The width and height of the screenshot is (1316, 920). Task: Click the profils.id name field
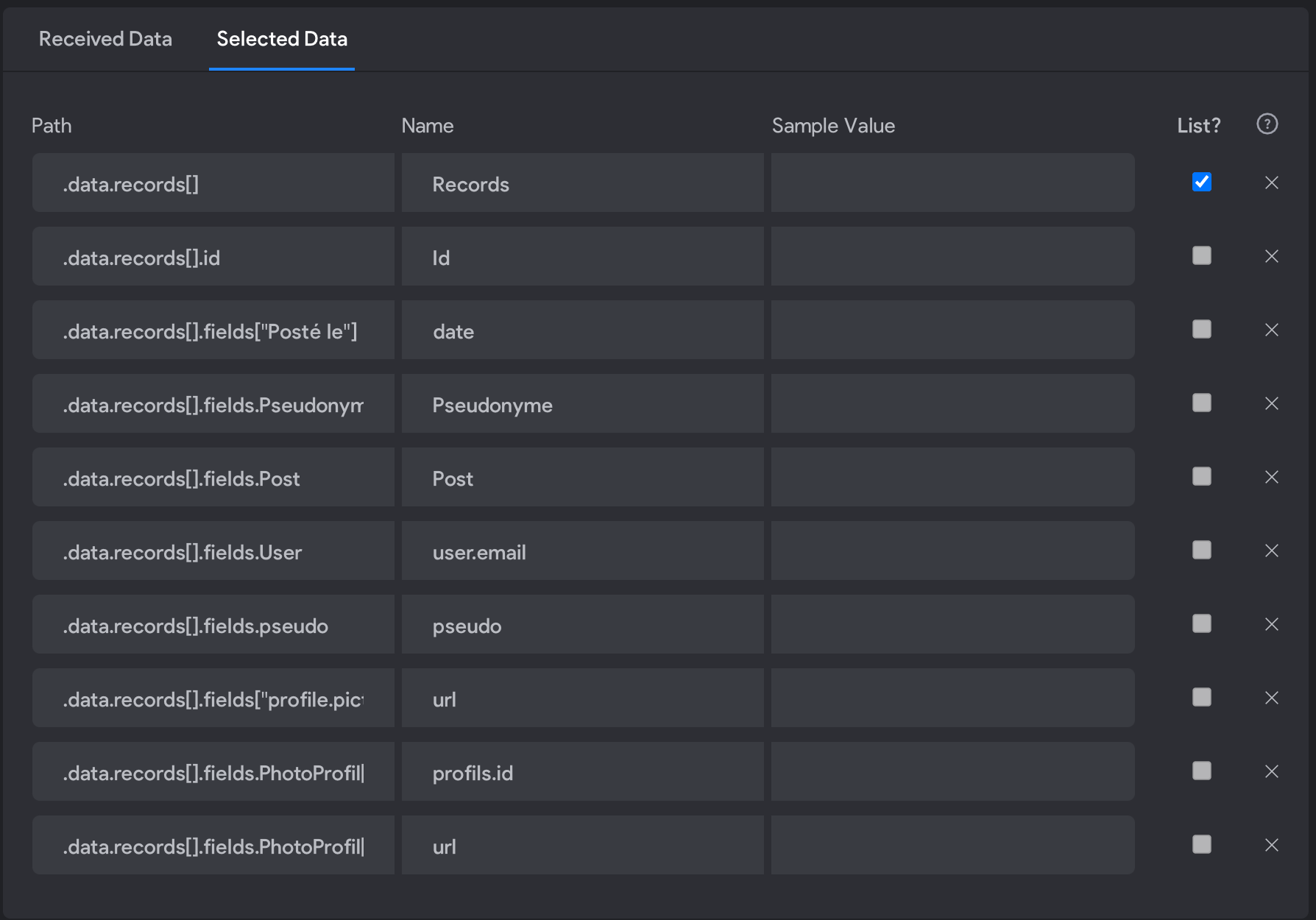[583, 771]
